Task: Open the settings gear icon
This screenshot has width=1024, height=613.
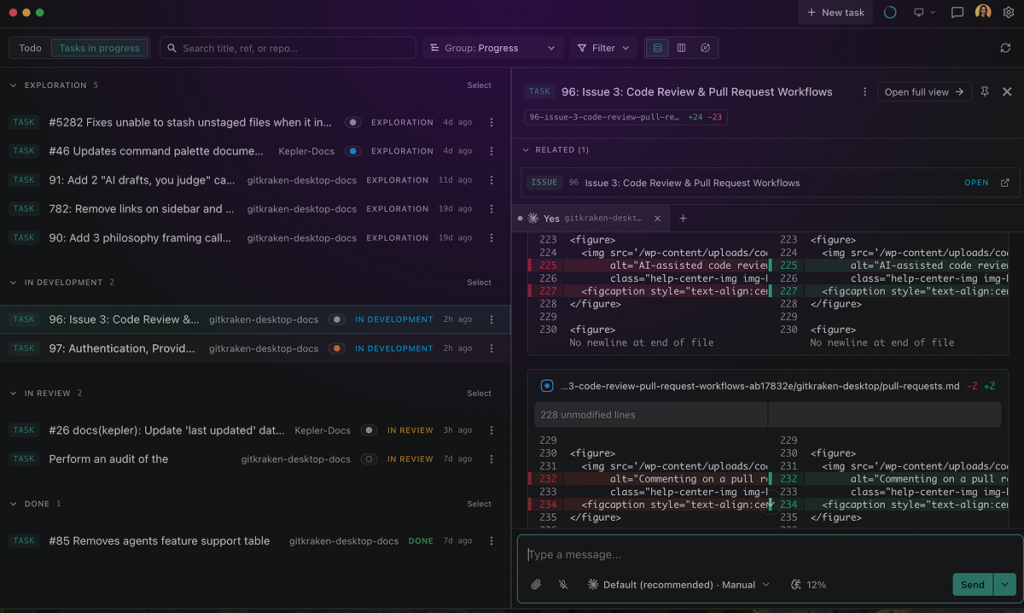Action: tap(1008, 12)
